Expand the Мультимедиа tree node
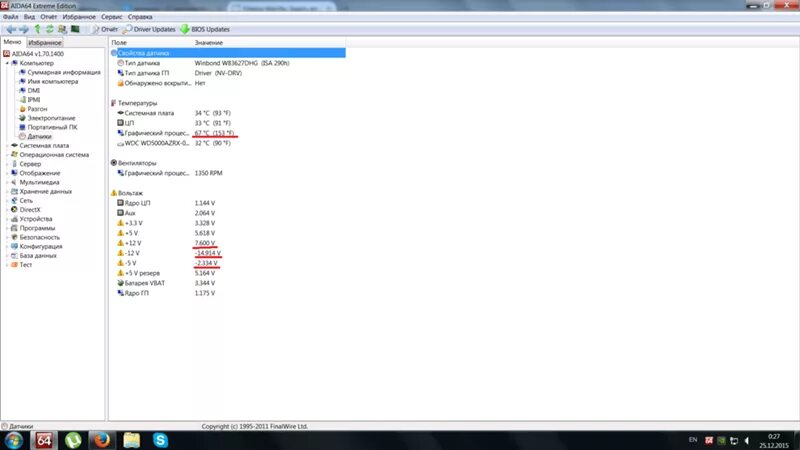The height and width of the screenshot is (450, 800). (x=8, y=183)
